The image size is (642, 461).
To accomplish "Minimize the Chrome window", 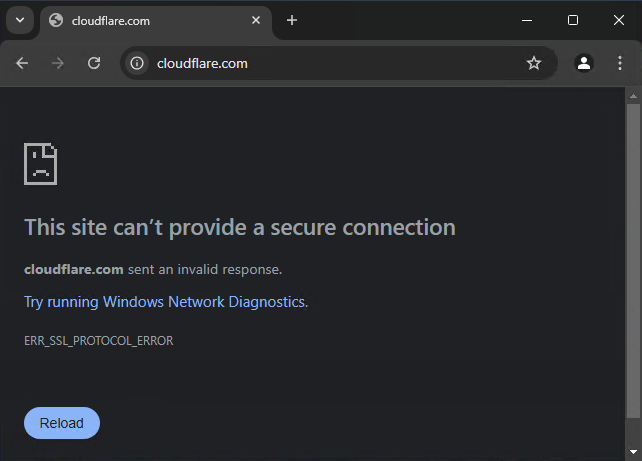I will 527,20.
